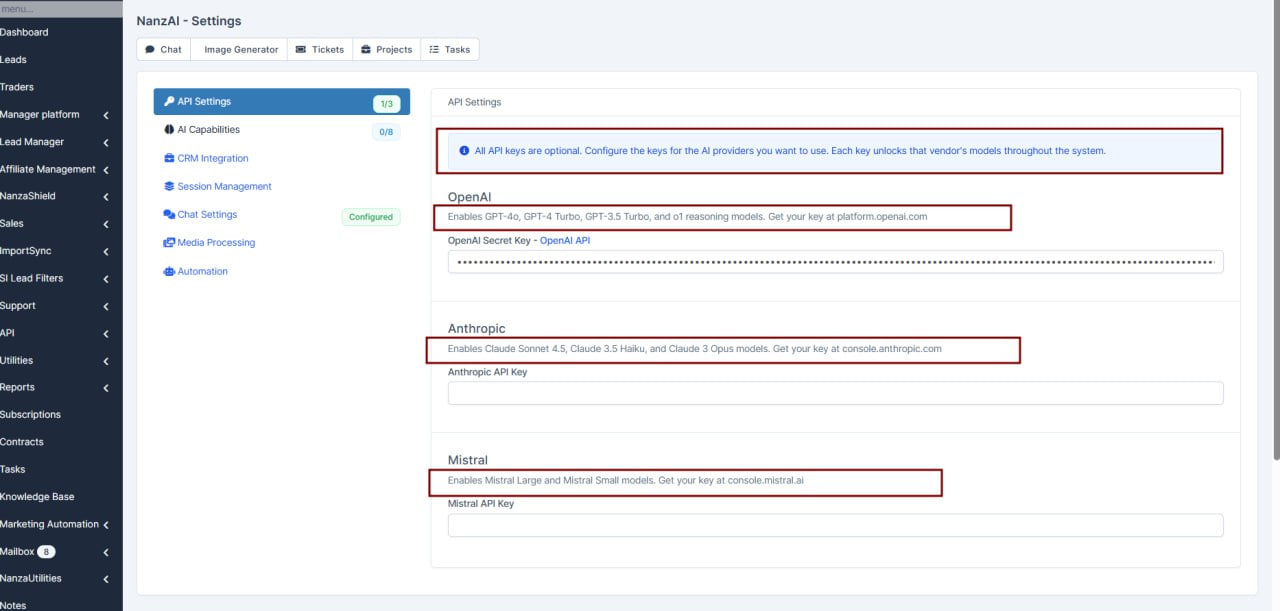Click the key icon beside API Settings

[169, 102]
